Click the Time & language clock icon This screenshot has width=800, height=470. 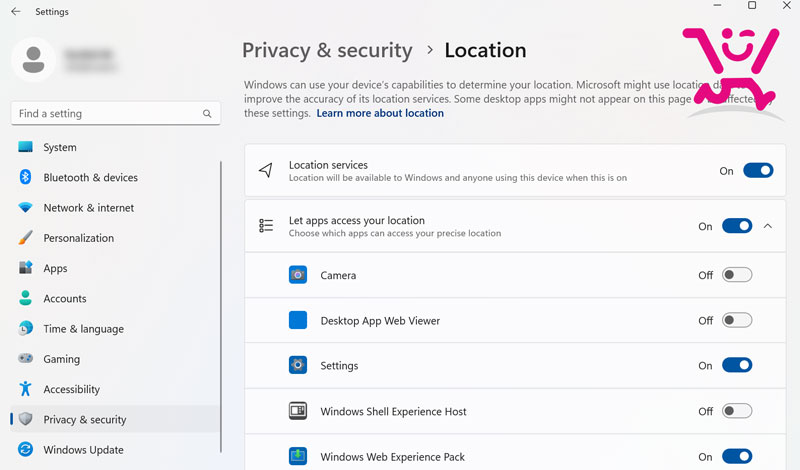26,328
